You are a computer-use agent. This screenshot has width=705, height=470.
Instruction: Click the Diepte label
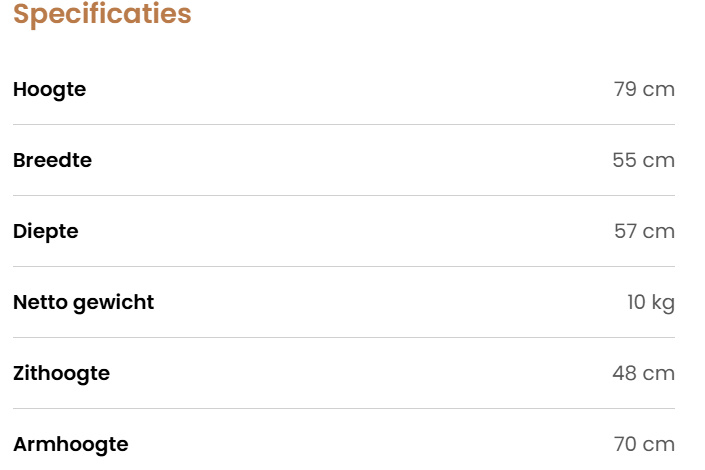tap(45, 231)
